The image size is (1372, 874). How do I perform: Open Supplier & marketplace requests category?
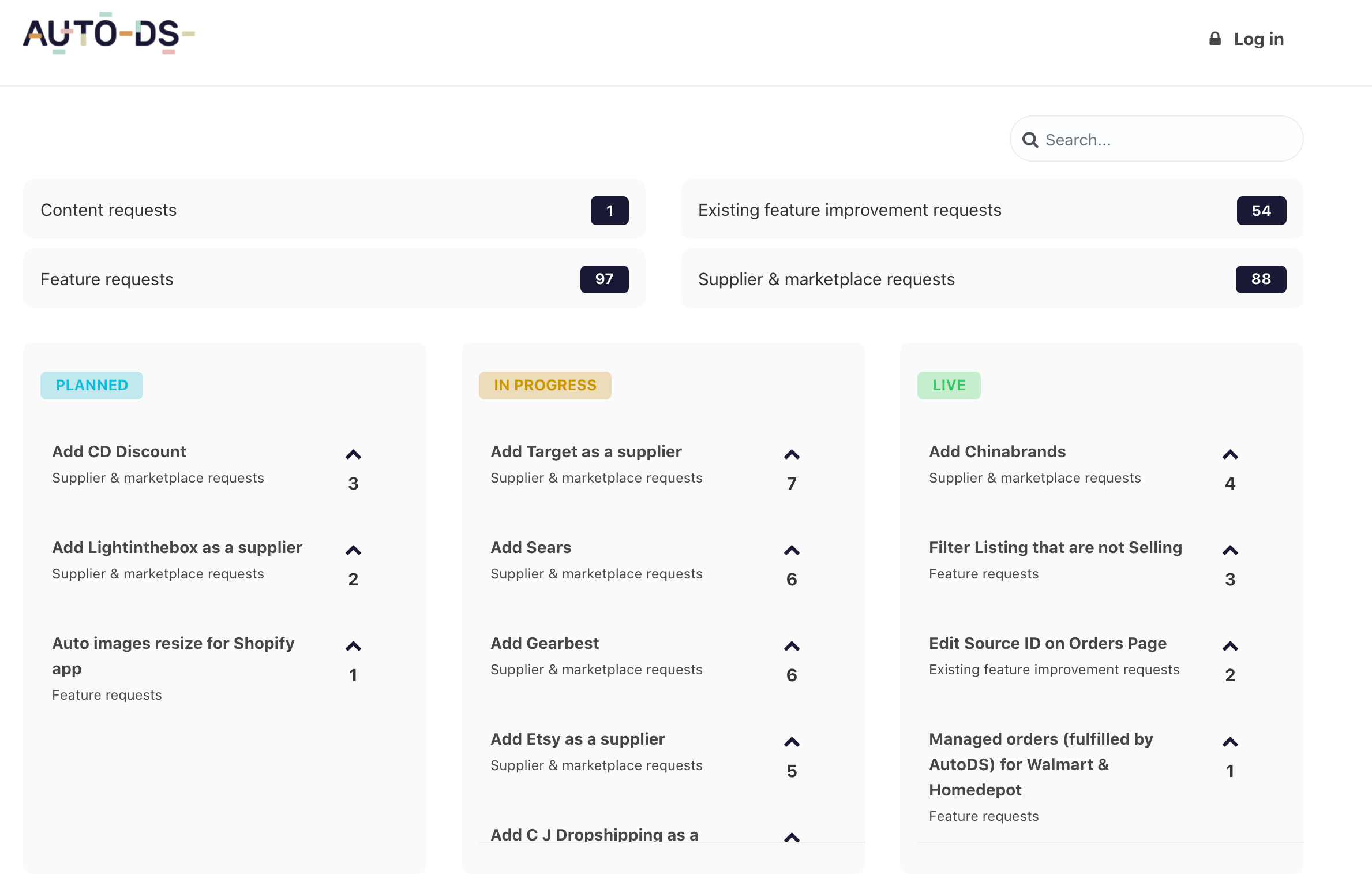click(992, 279)
